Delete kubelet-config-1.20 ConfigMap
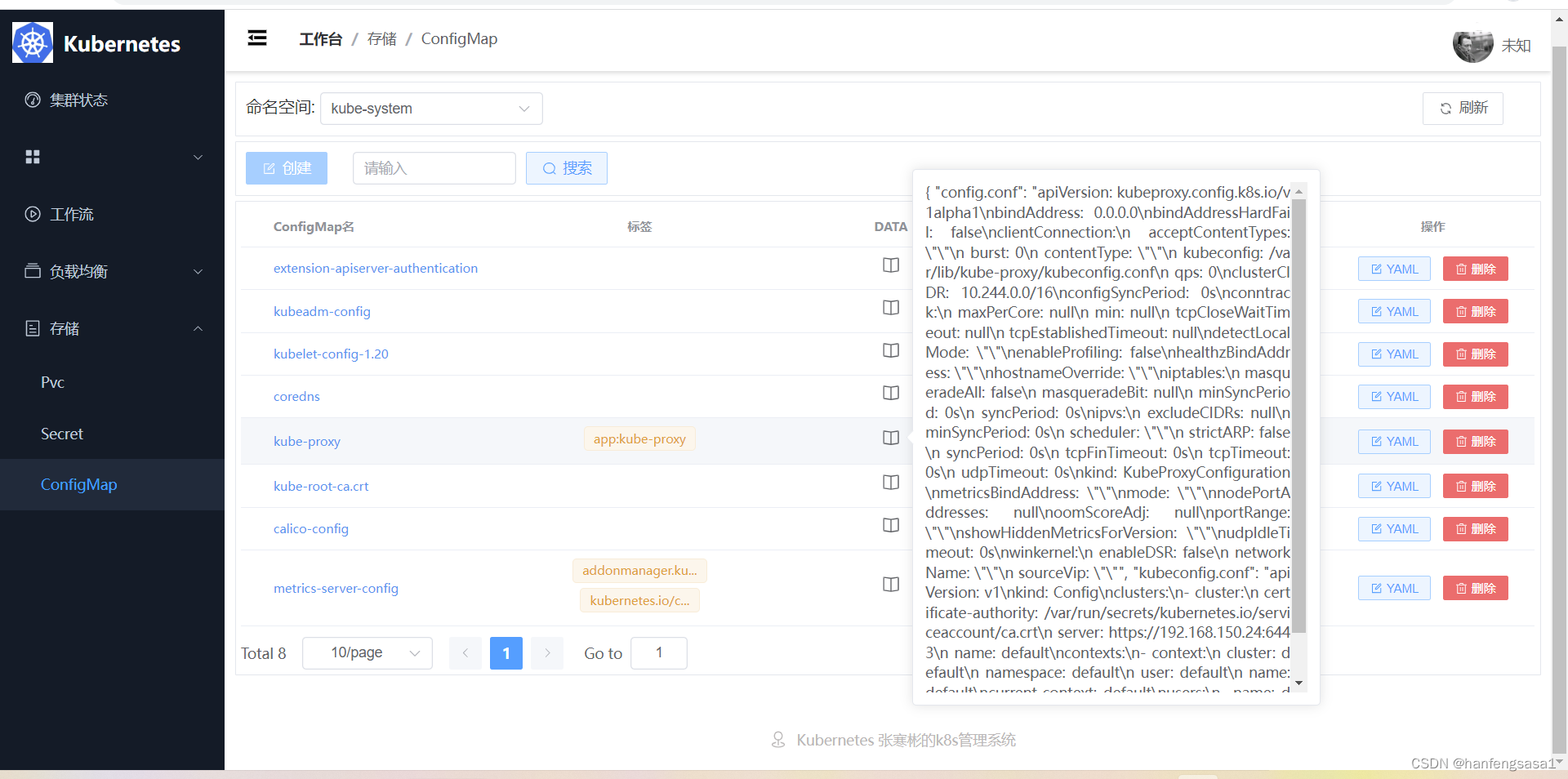 (1476, 354)
